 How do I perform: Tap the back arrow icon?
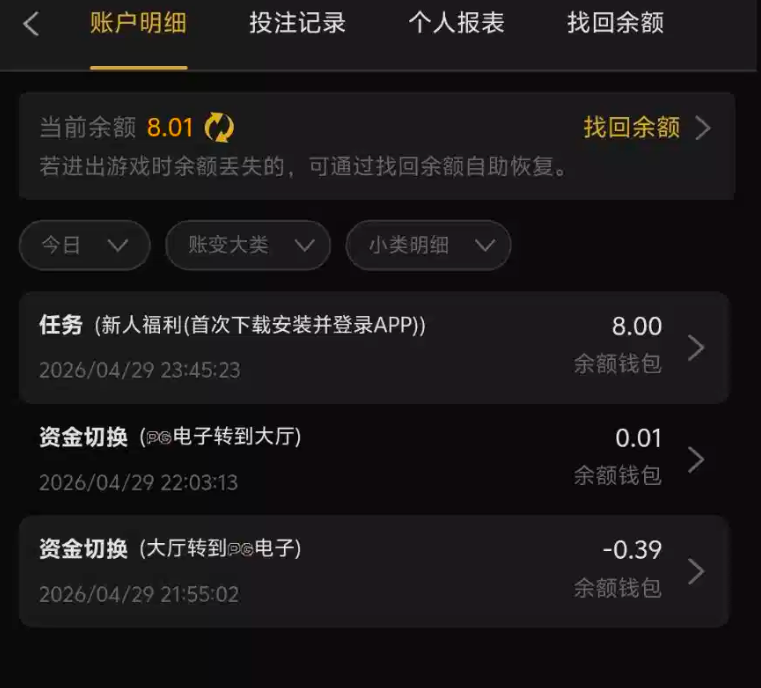(31, 24)
